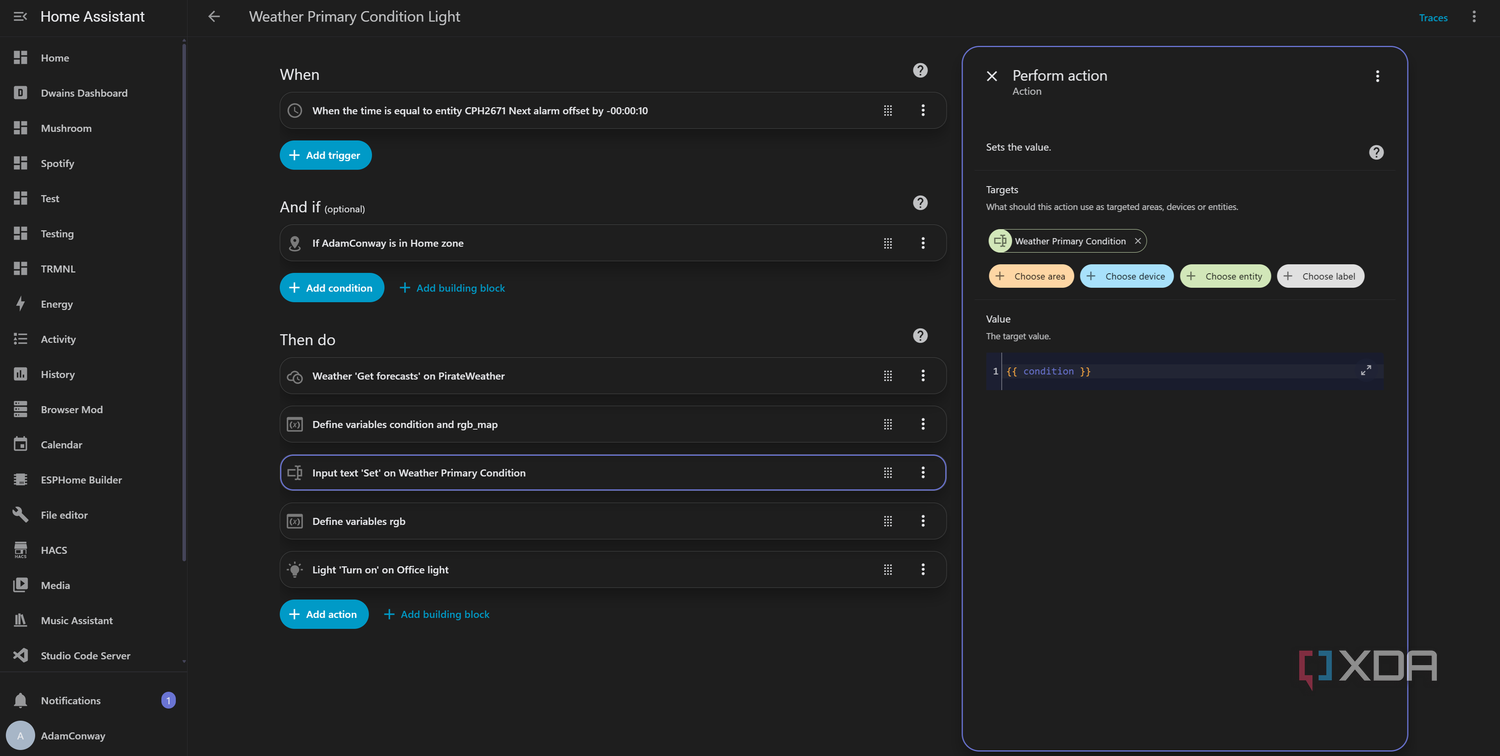Image resolution: width=1500 pixels, height=756 pixels.
Task: Open the ESPHome Builder sidebar item
Action: pos(92,480)
